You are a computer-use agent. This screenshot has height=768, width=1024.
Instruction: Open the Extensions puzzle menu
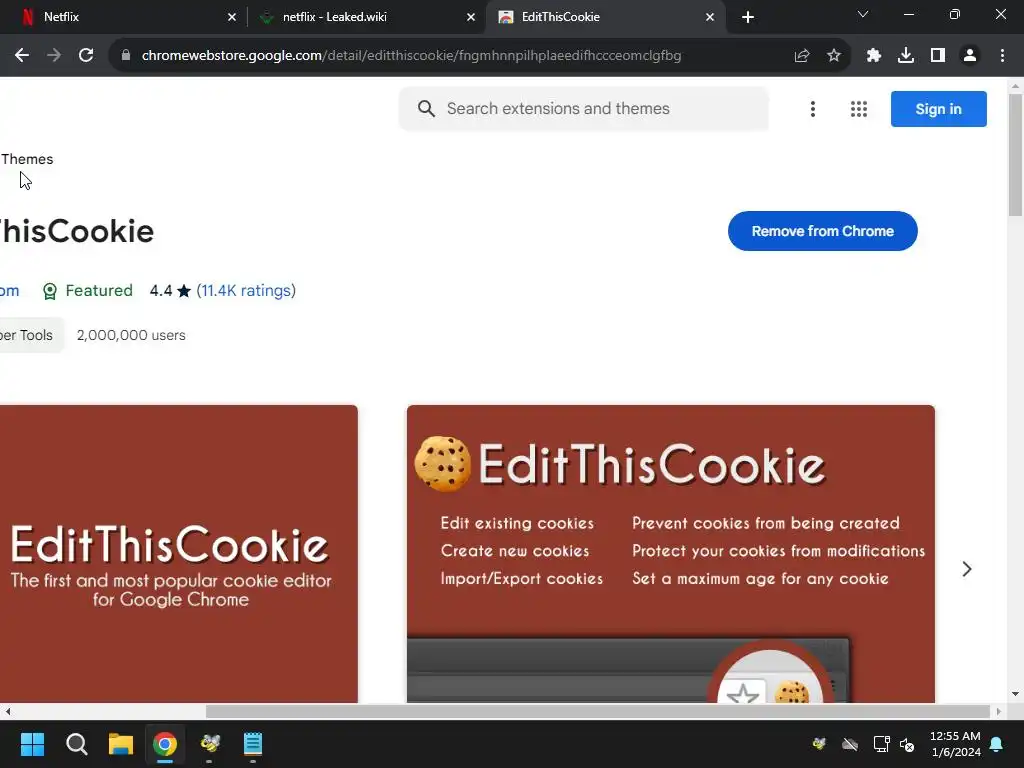click(873, 56)
